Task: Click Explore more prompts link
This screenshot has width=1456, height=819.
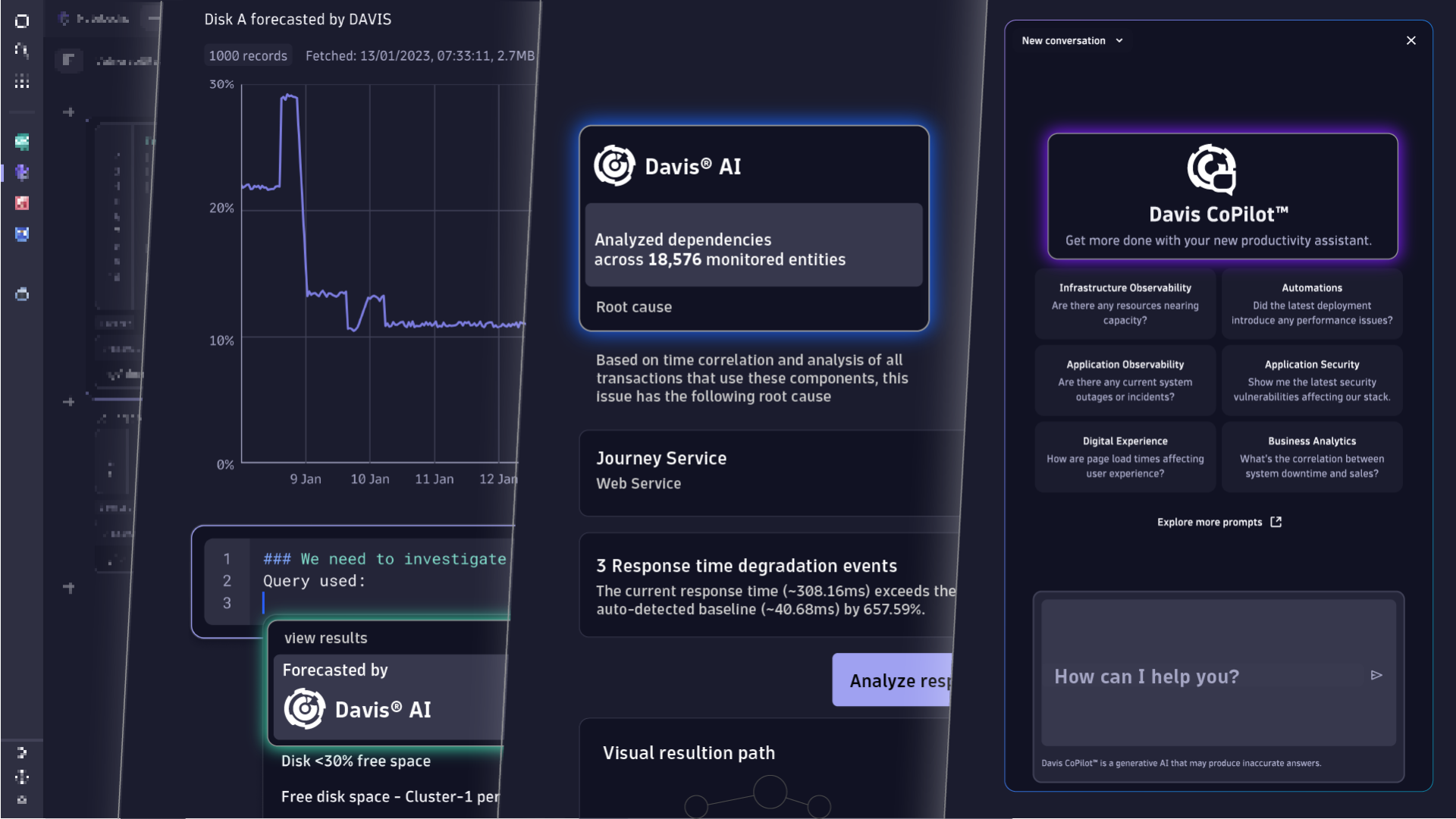Action: [x=1218, y=521]
